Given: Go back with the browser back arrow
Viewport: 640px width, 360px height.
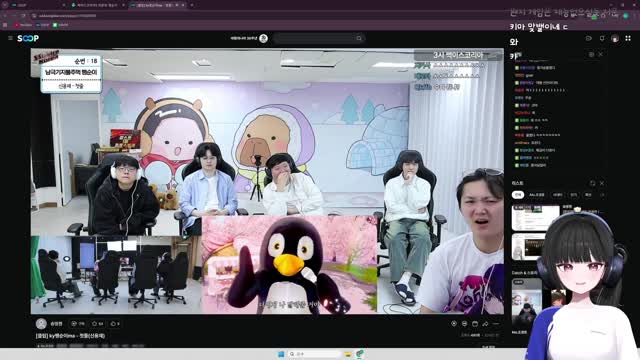Looking at the screenshot, I should [5, 16].
